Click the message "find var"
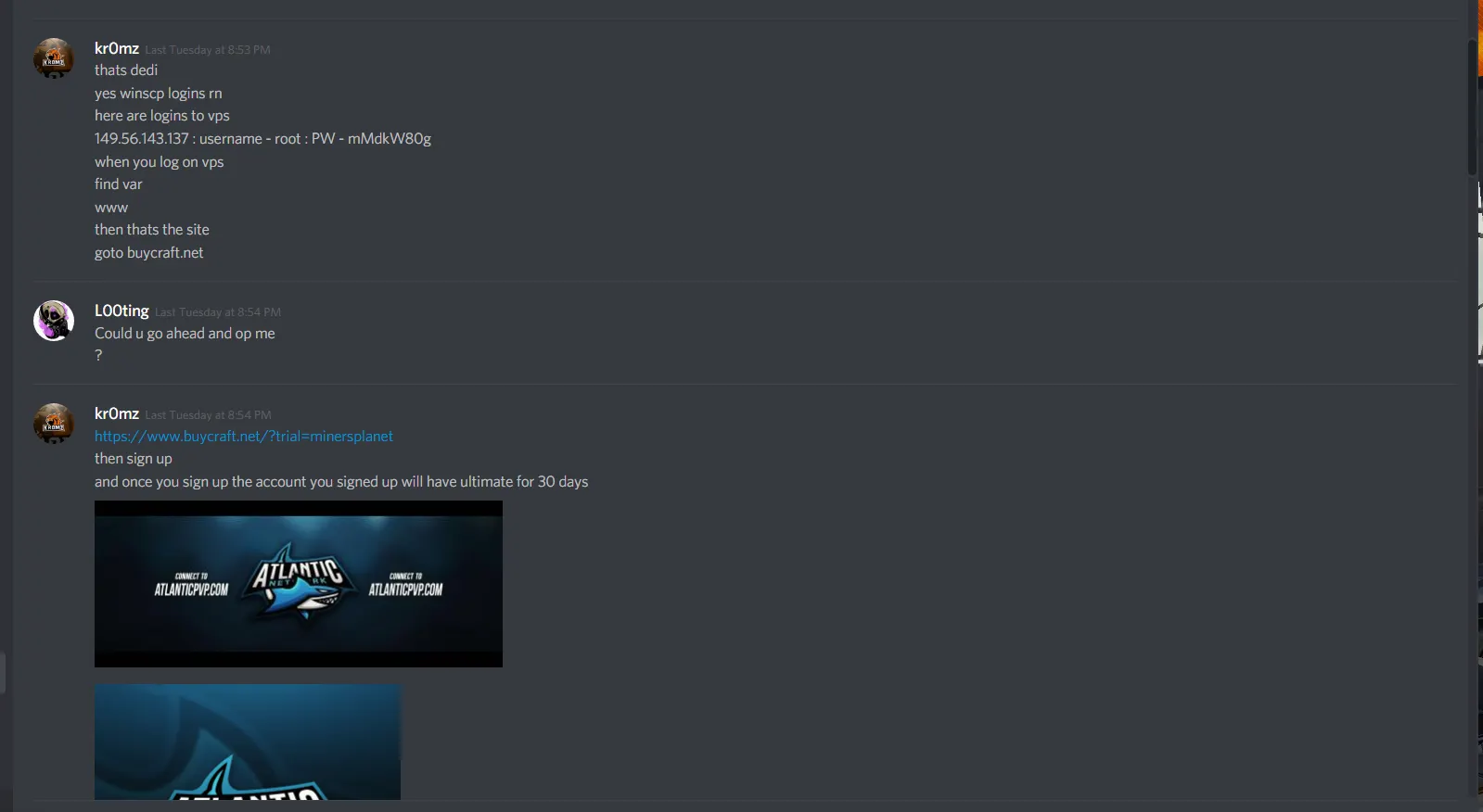 coord(119,184)
